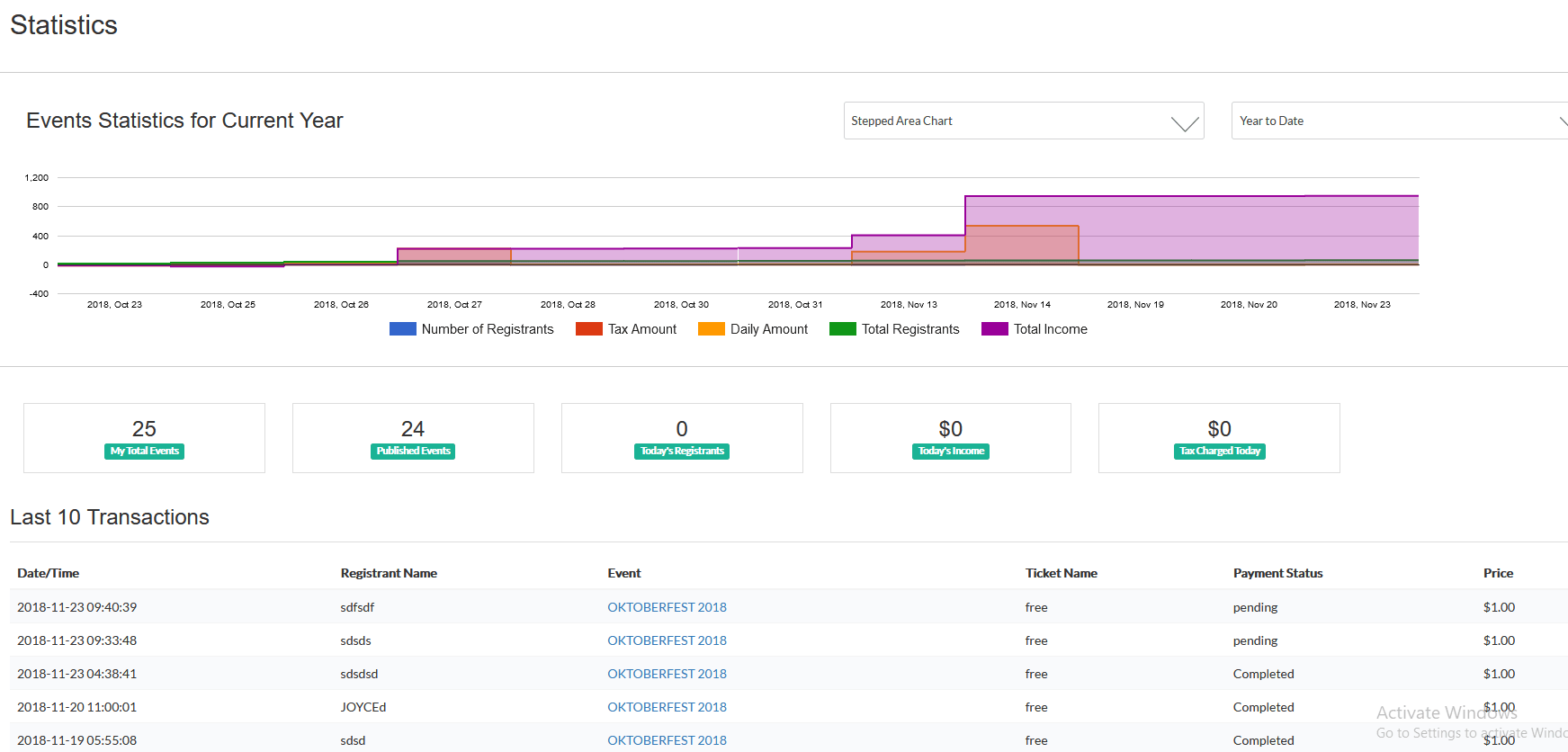
Task: Click Completed status in sdsdsd row
Action: click(1263, 674)
